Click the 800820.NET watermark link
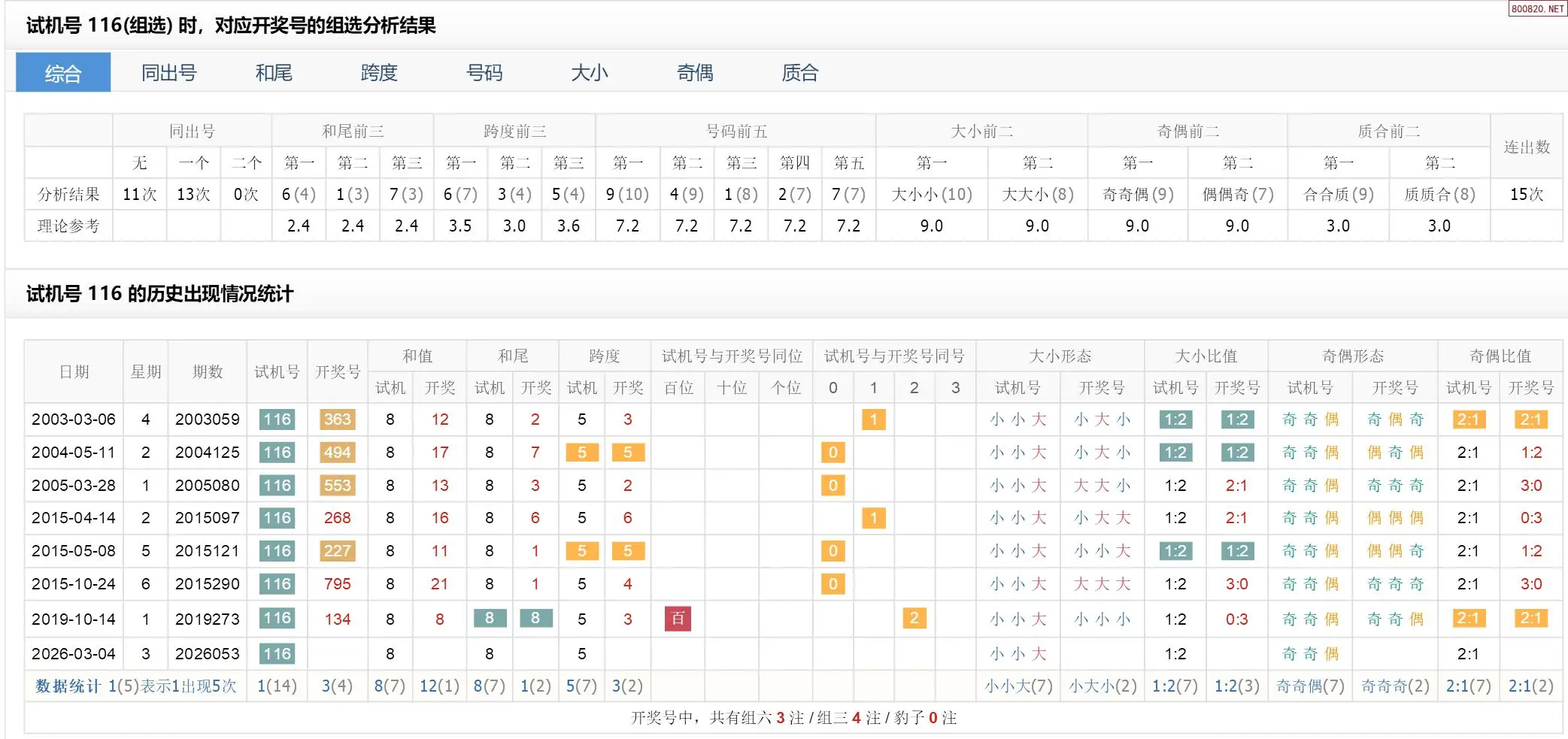The height and width of the screenshot is (739, 1568). click(1537, 9)
